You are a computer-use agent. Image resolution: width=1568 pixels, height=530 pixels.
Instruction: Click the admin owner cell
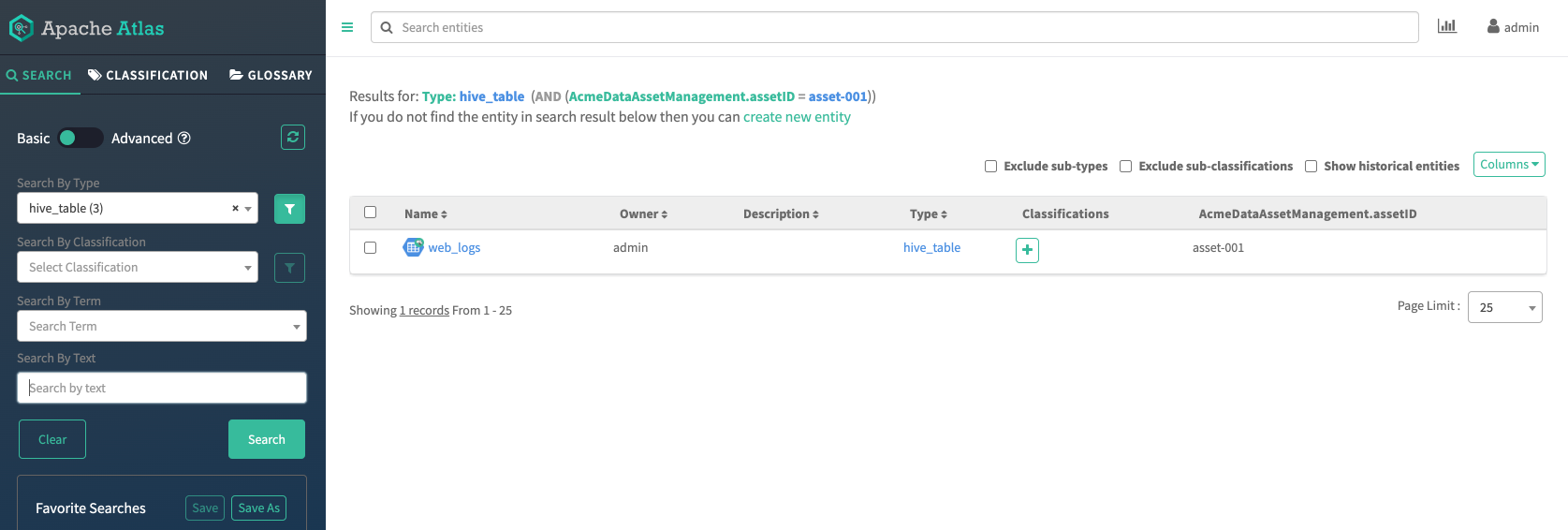(x=630, y=247)
